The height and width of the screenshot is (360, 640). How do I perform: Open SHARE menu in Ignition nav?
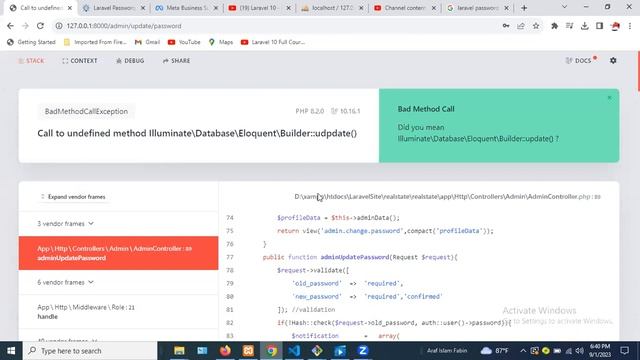click(176, 60)
